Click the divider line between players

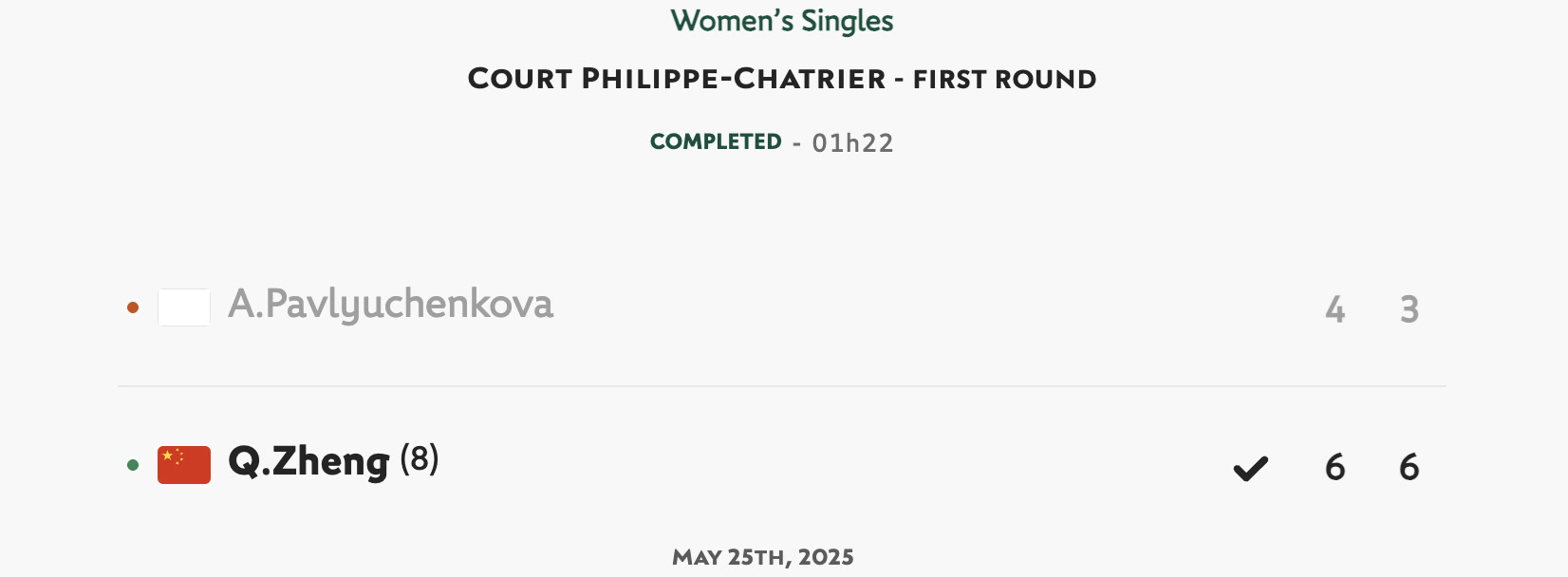(782, 386)
